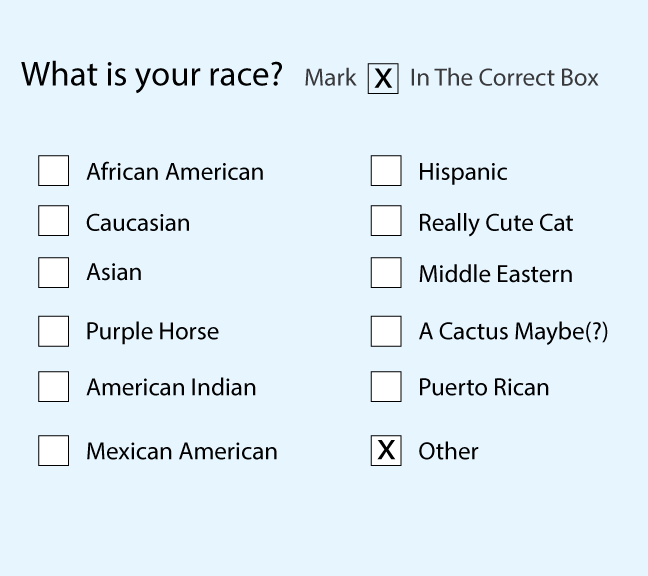Click the Mexican American label text
Screen dimensions: 648x576
point(181,452)
